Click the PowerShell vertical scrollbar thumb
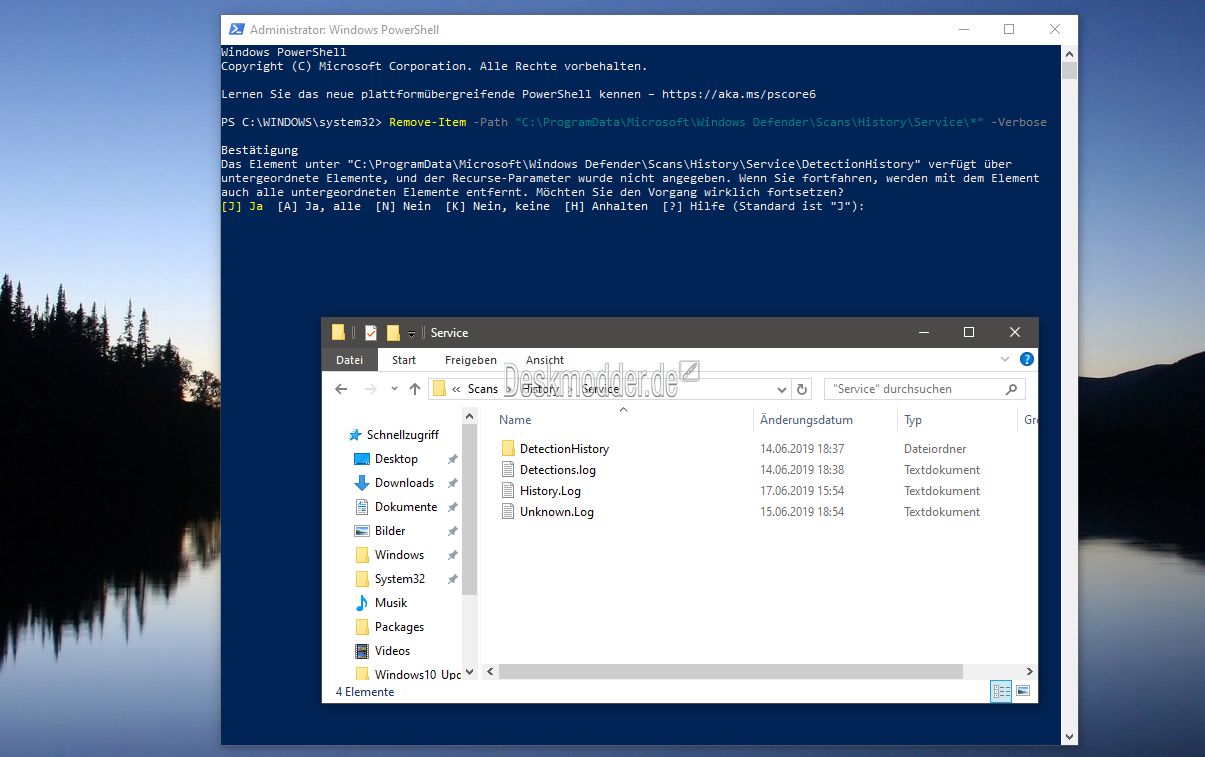1205x757 pixels. pos(1069,70)
